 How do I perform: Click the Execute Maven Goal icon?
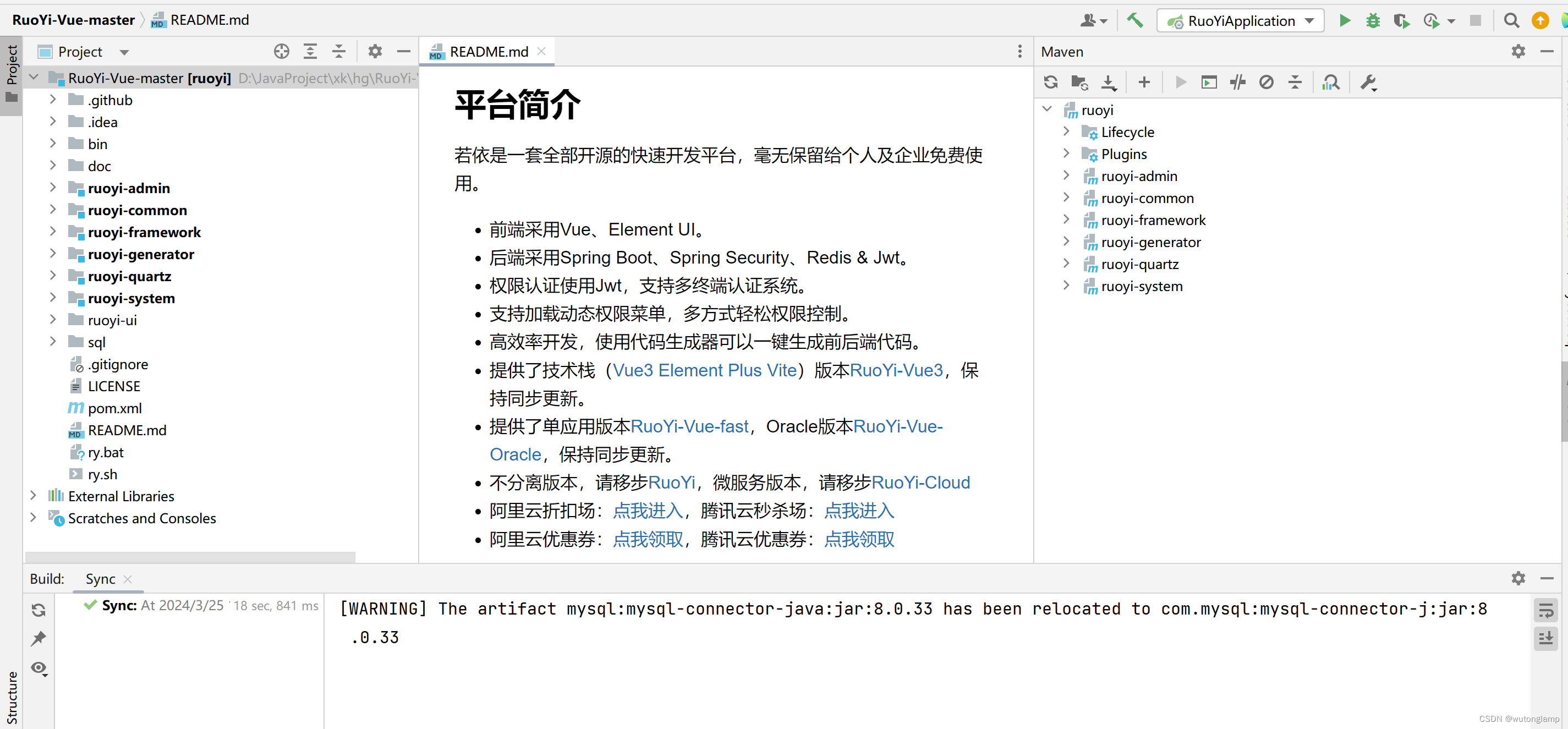[1209, 82]
